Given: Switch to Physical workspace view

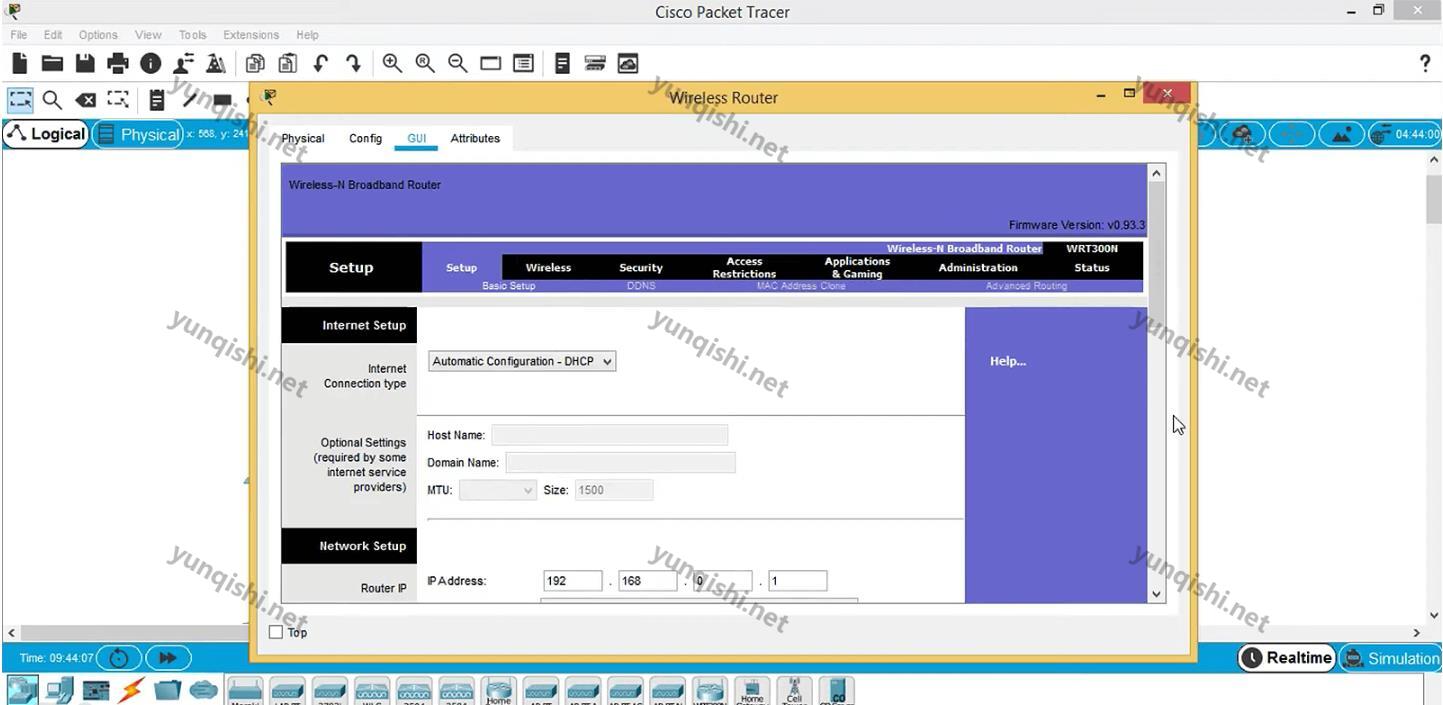Looking at the screenshot, I should coord(138,134).
